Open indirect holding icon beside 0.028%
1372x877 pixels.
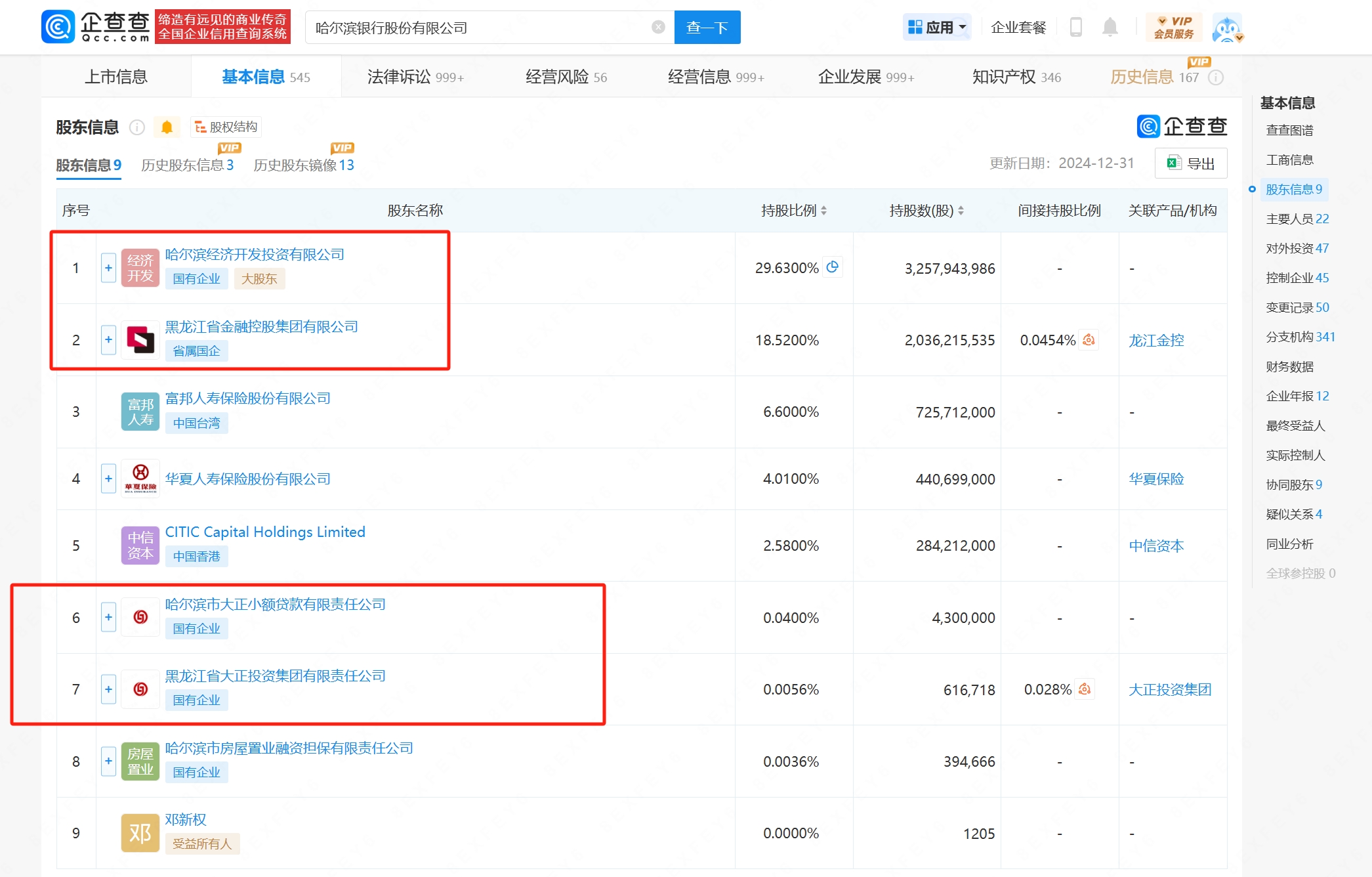(1085, 689)
